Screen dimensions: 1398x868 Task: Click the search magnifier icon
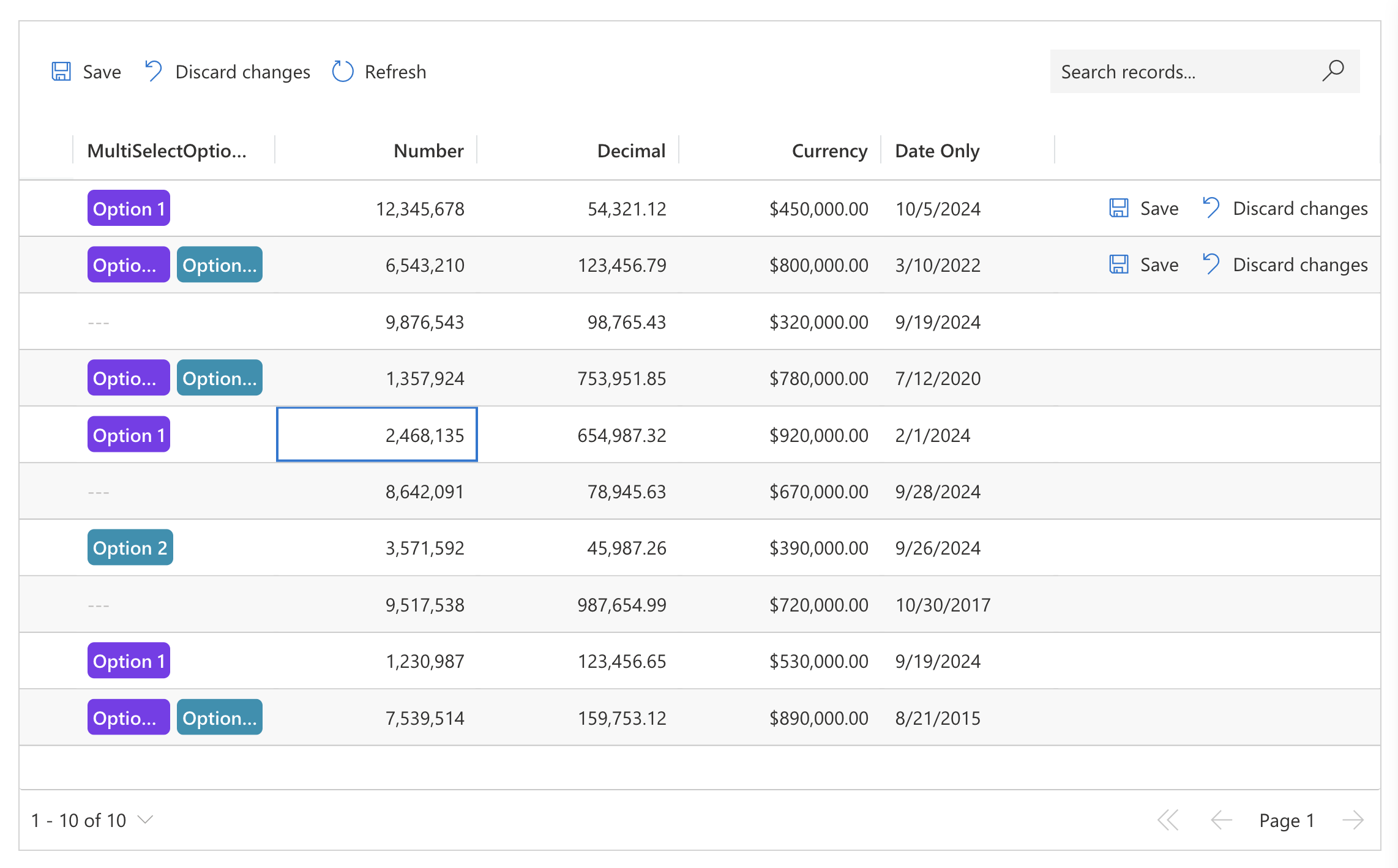tap(1333, 71)
